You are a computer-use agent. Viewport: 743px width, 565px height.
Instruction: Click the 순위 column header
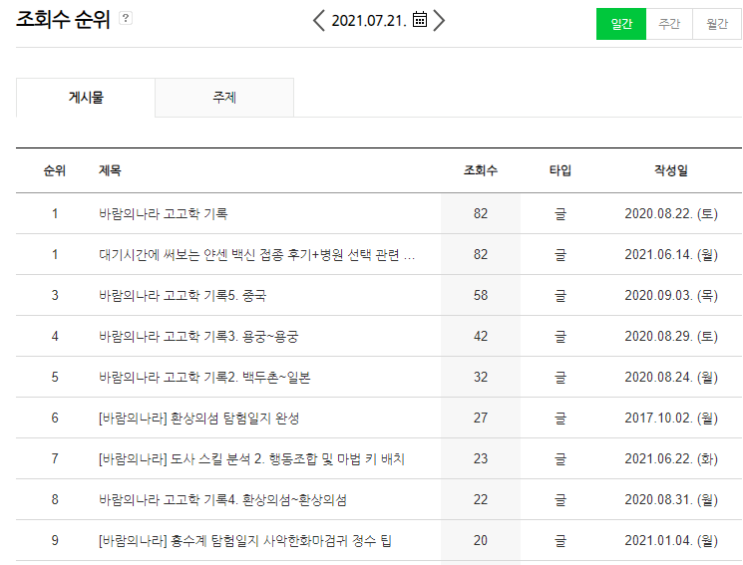point(54,171)
